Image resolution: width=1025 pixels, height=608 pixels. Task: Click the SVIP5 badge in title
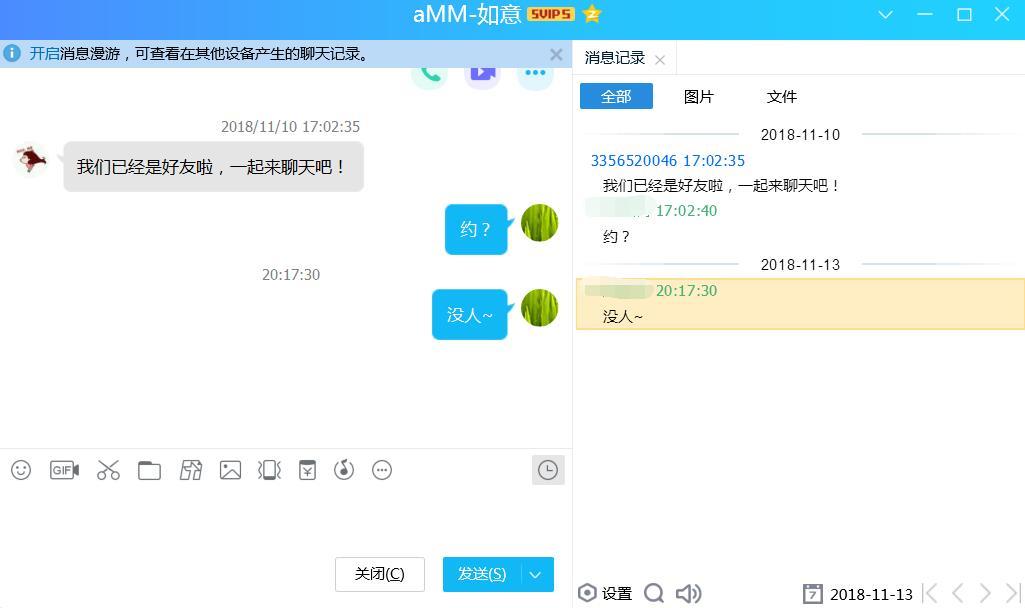click(550, 14)
